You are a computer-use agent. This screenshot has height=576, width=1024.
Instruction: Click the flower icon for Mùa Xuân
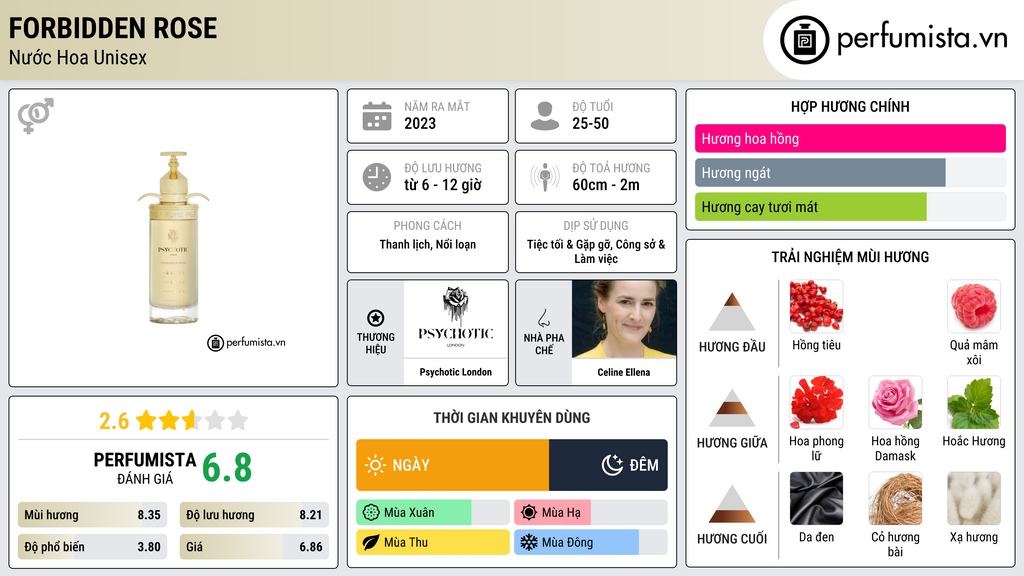tap(371, 513)
